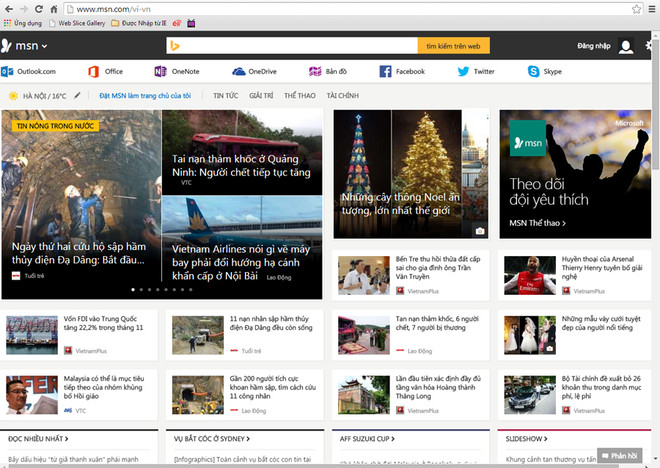Bookmark this page with the star icon
This screenshot has width=660, height=468.
[x=636, y=8]
